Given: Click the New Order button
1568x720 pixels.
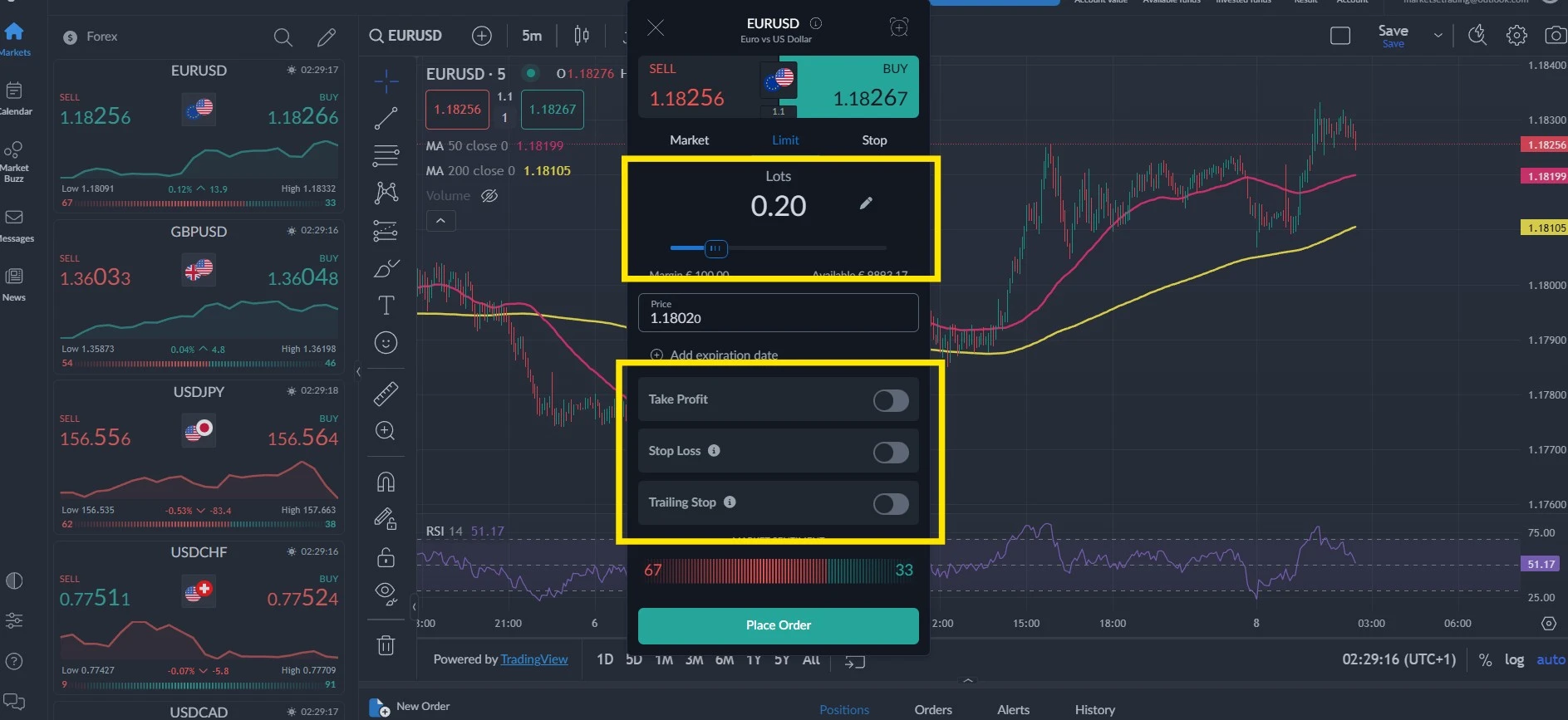Looking at the screenshot, I should point(410,707).
